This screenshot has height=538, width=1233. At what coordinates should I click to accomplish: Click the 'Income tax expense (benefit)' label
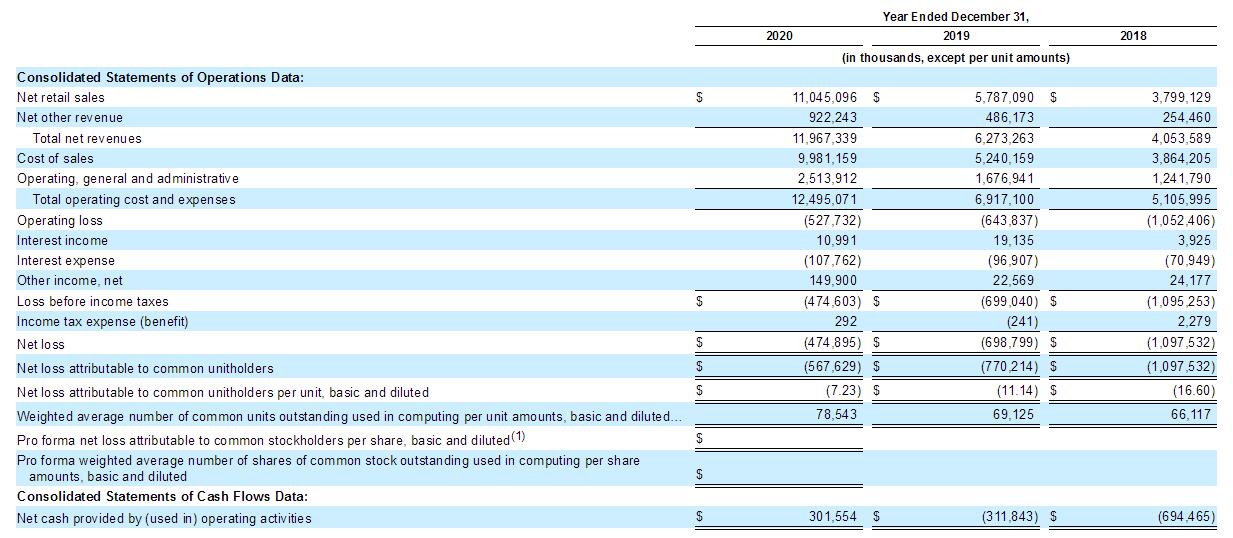[103, 322]
